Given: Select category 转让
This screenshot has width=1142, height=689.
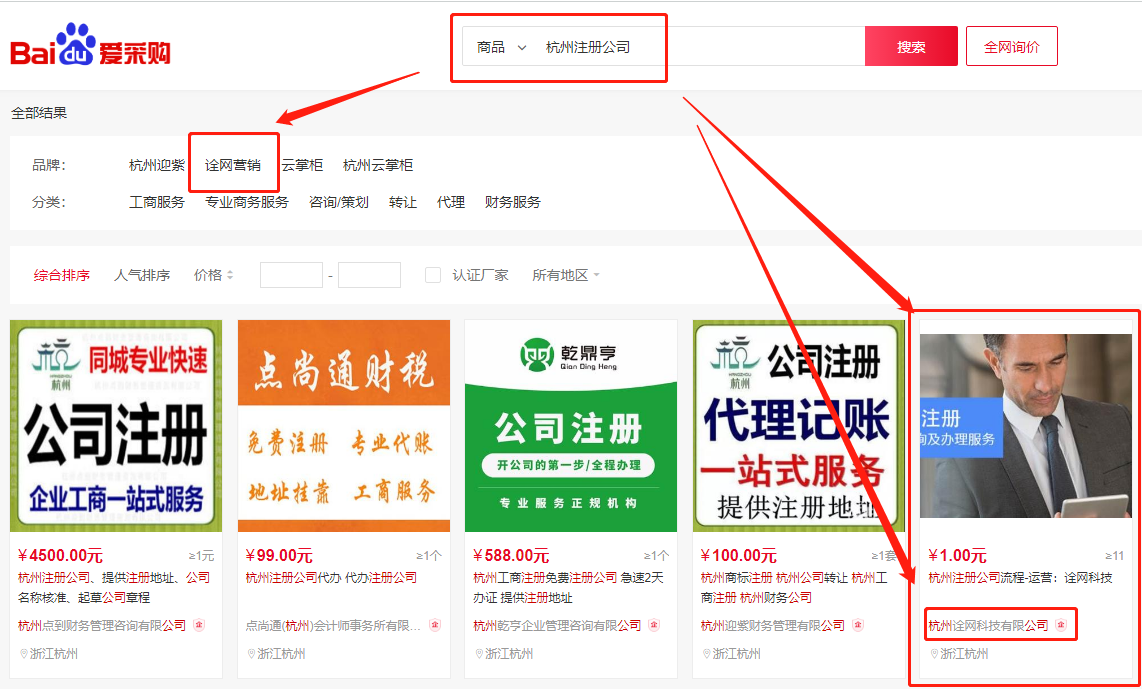Looking at the screenshot, I should [403, 202].
